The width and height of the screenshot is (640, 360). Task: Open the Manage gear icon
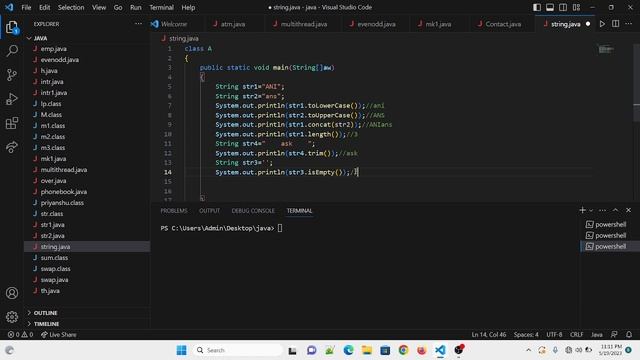click(12, 316)
